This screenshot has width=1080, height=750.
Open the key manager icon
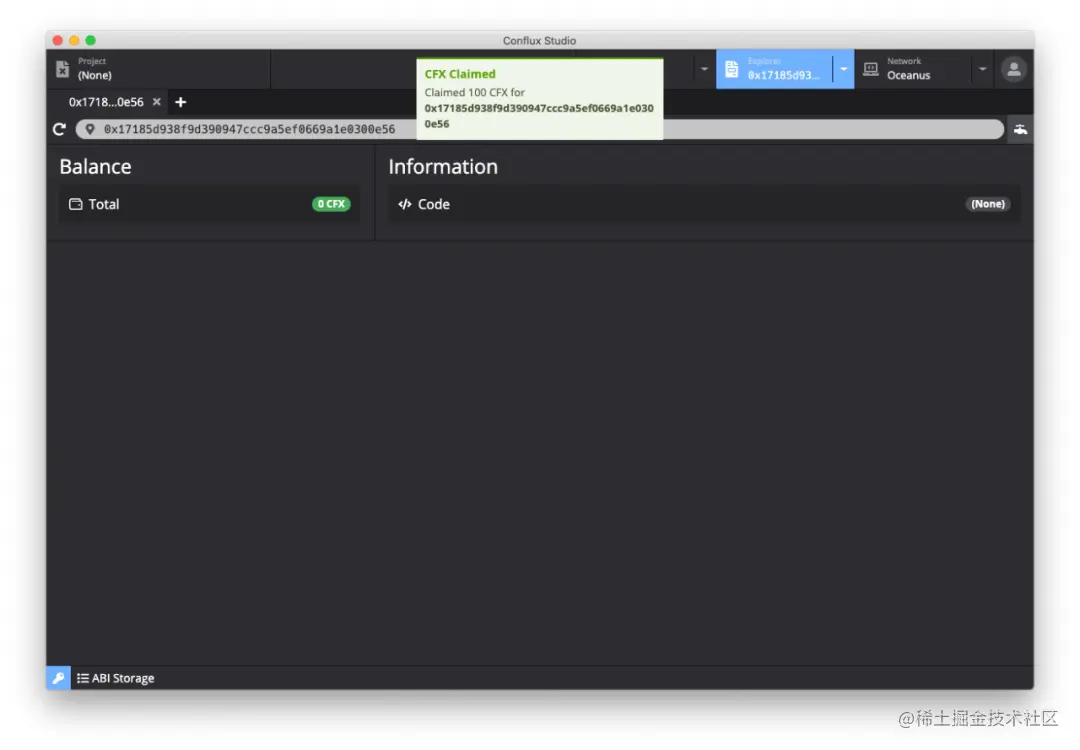(59, 678)
